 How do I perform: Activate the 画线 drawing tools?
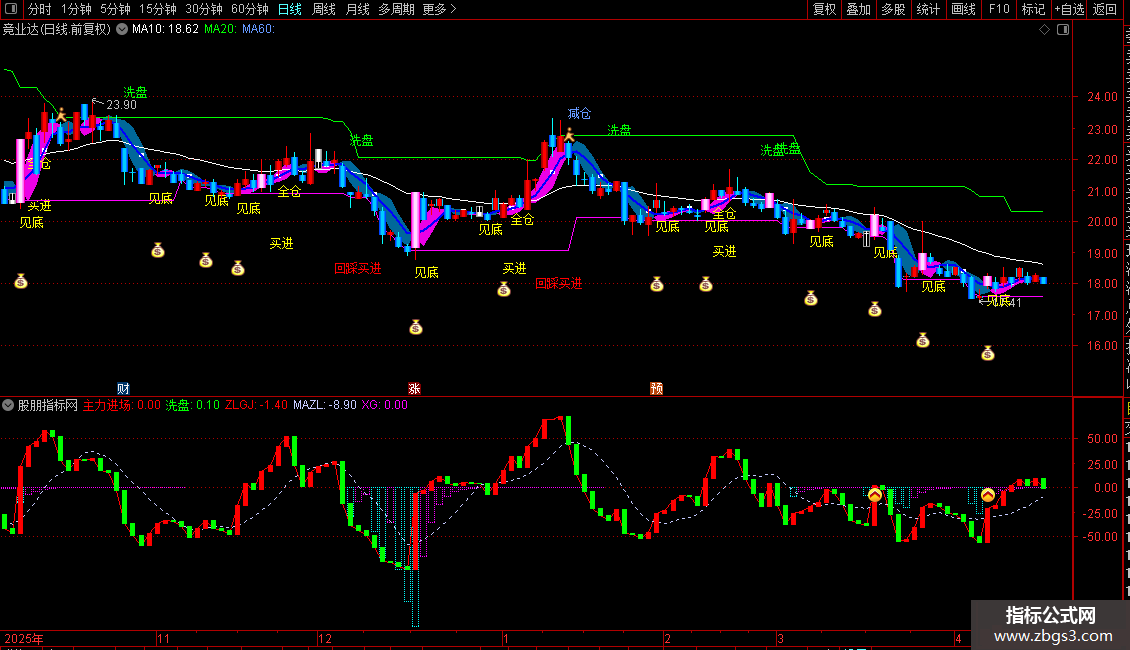(963, 9)
